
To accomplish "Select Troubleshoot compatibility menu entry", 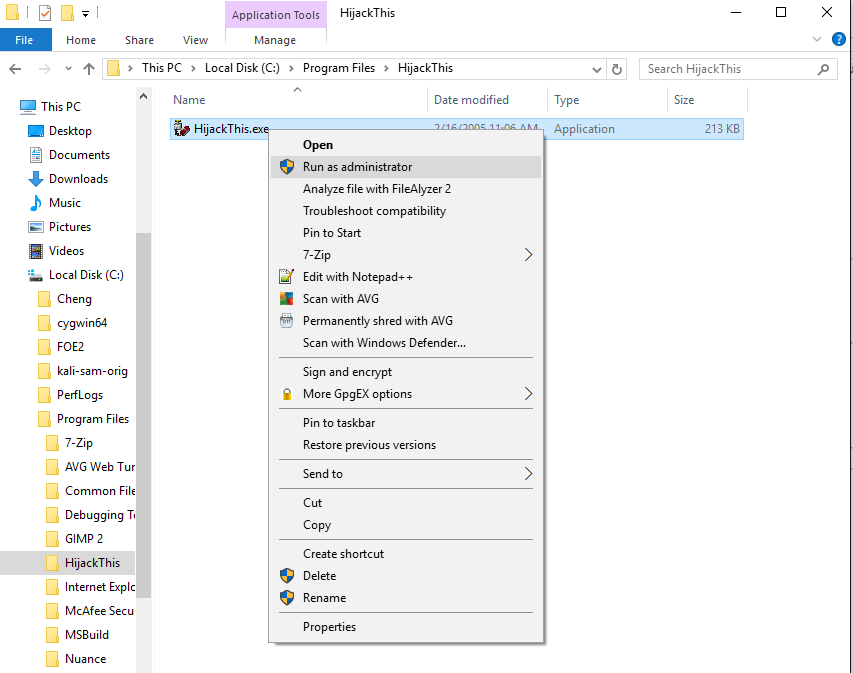I will [374, 211].
